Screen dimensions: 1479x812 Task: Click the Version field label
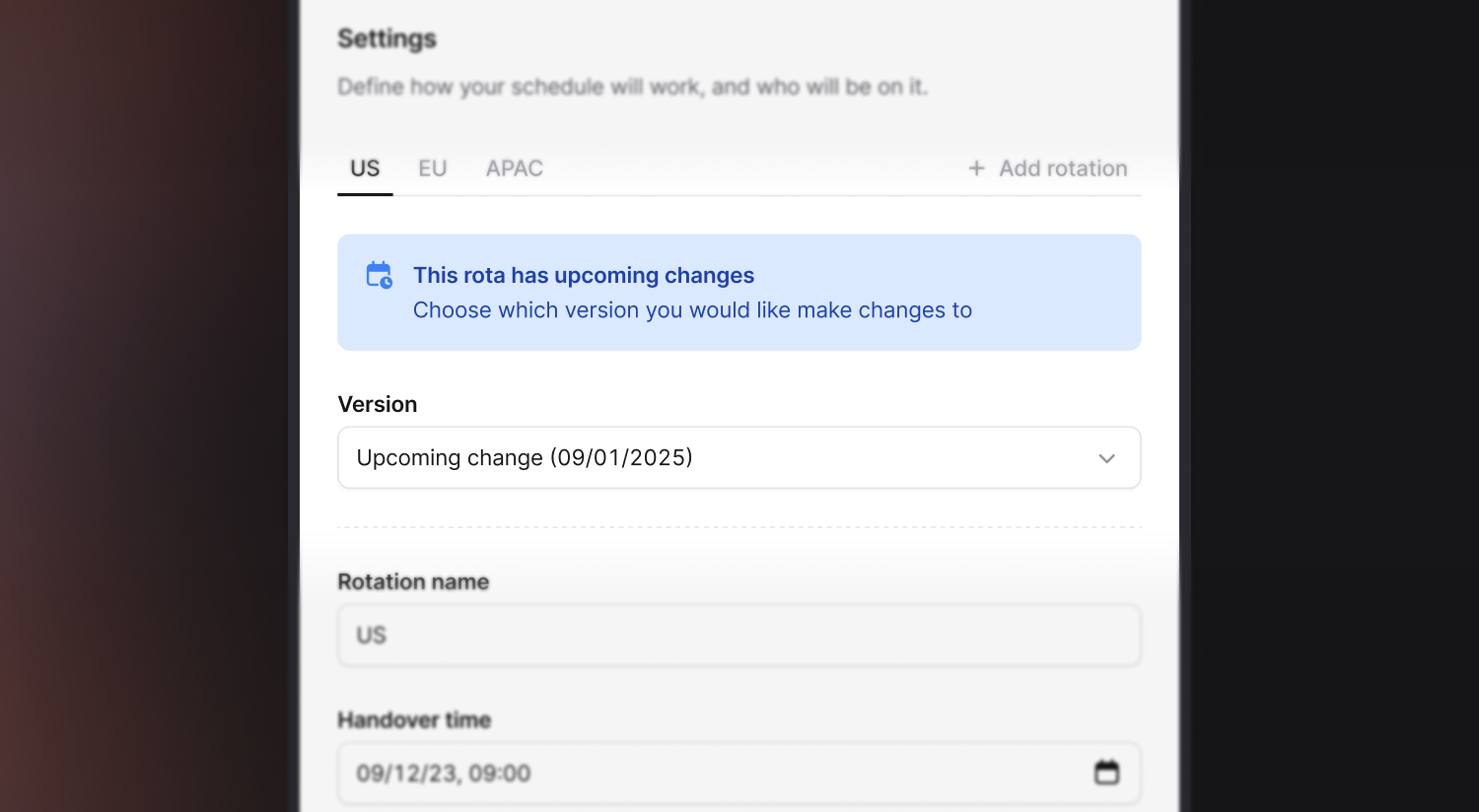(377, 404)
